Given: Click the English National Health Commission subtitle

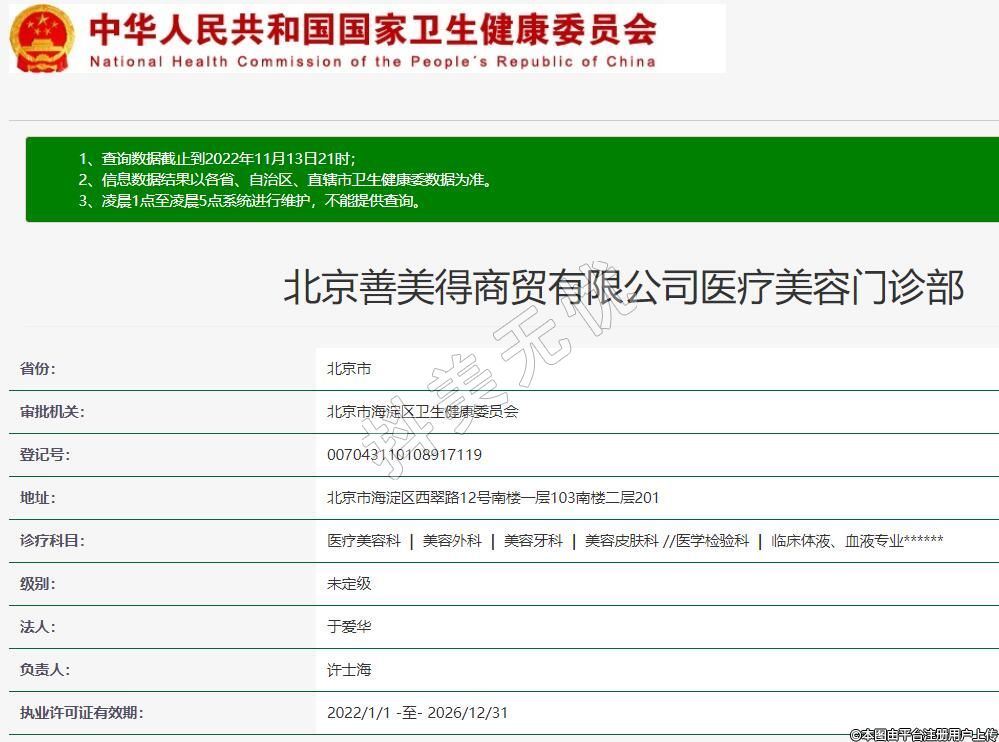Looking at the screenshot, I should (372, 61).
